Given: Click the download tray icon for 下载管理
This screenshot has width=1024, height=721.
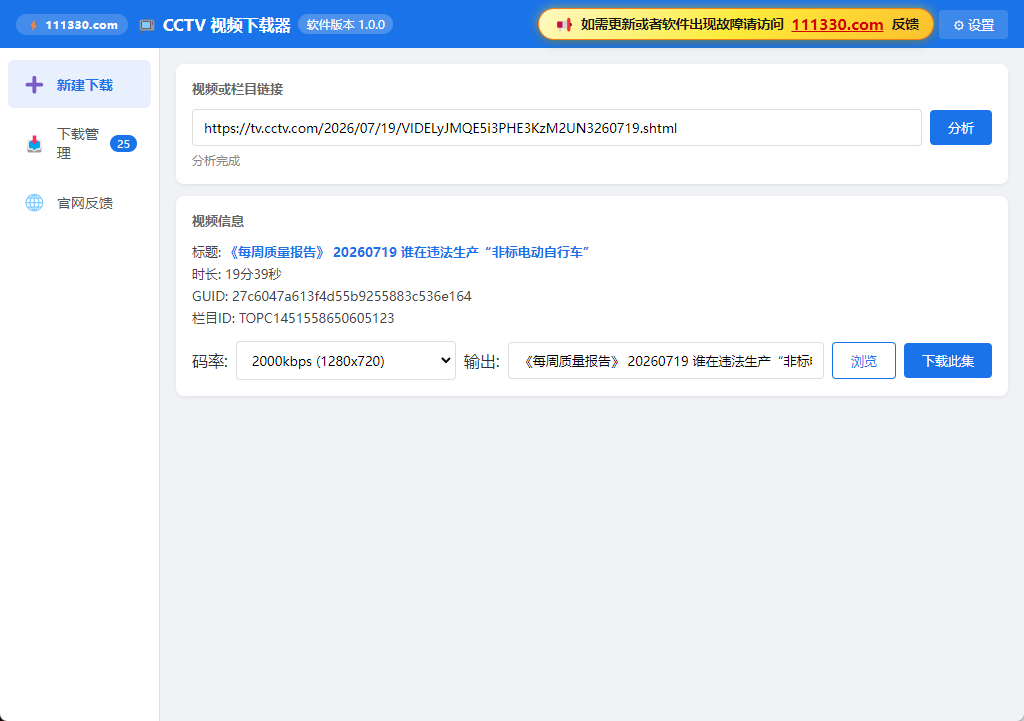Looking at the screenshot, I should (x=35, y=144).
